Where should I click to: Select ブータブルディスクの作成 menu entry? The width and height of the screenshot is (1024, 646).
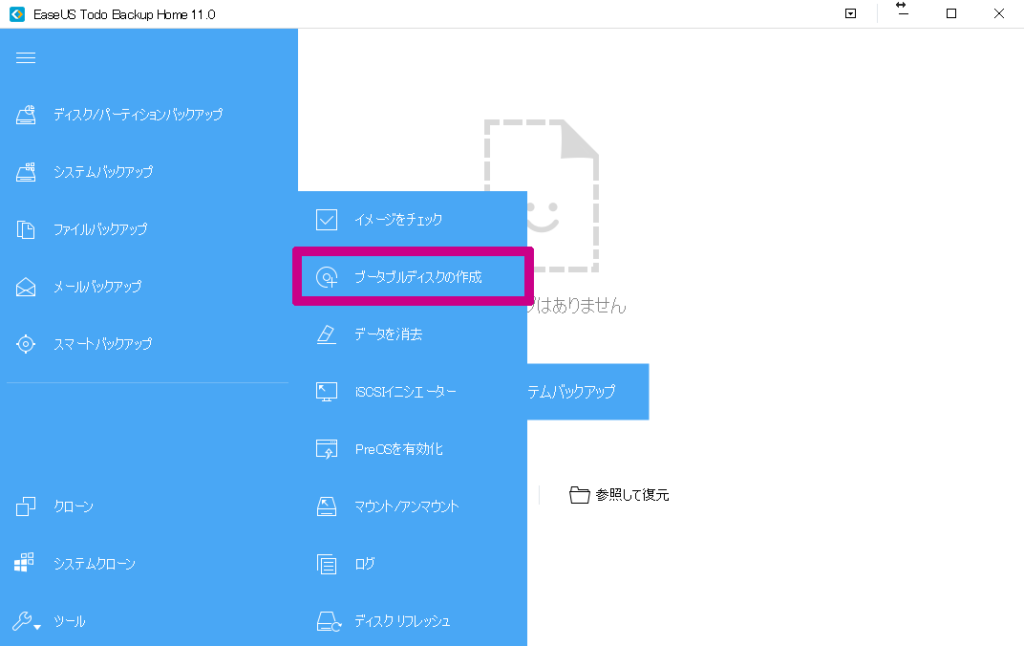coord(417,277)
